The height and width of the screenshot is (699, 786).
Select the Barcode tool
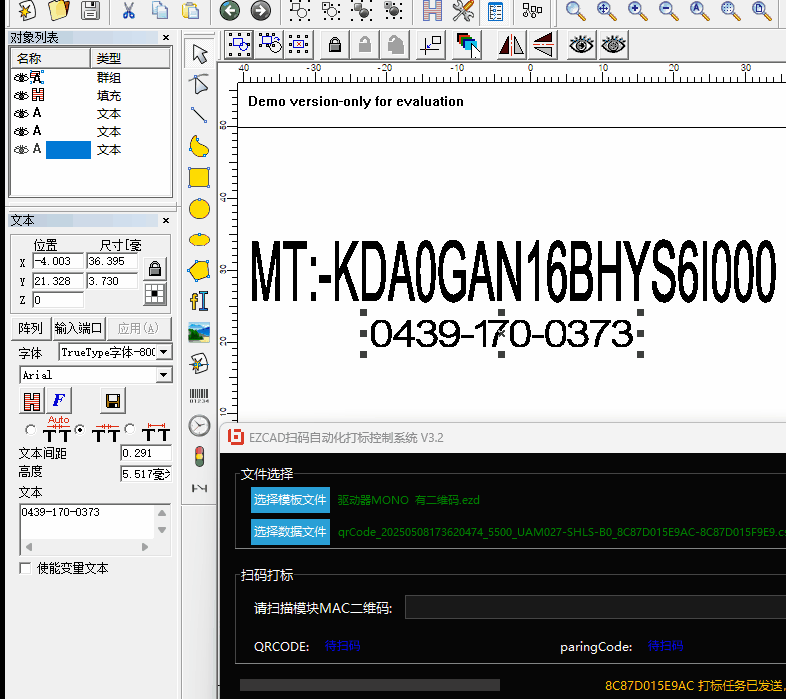[199, 396]
